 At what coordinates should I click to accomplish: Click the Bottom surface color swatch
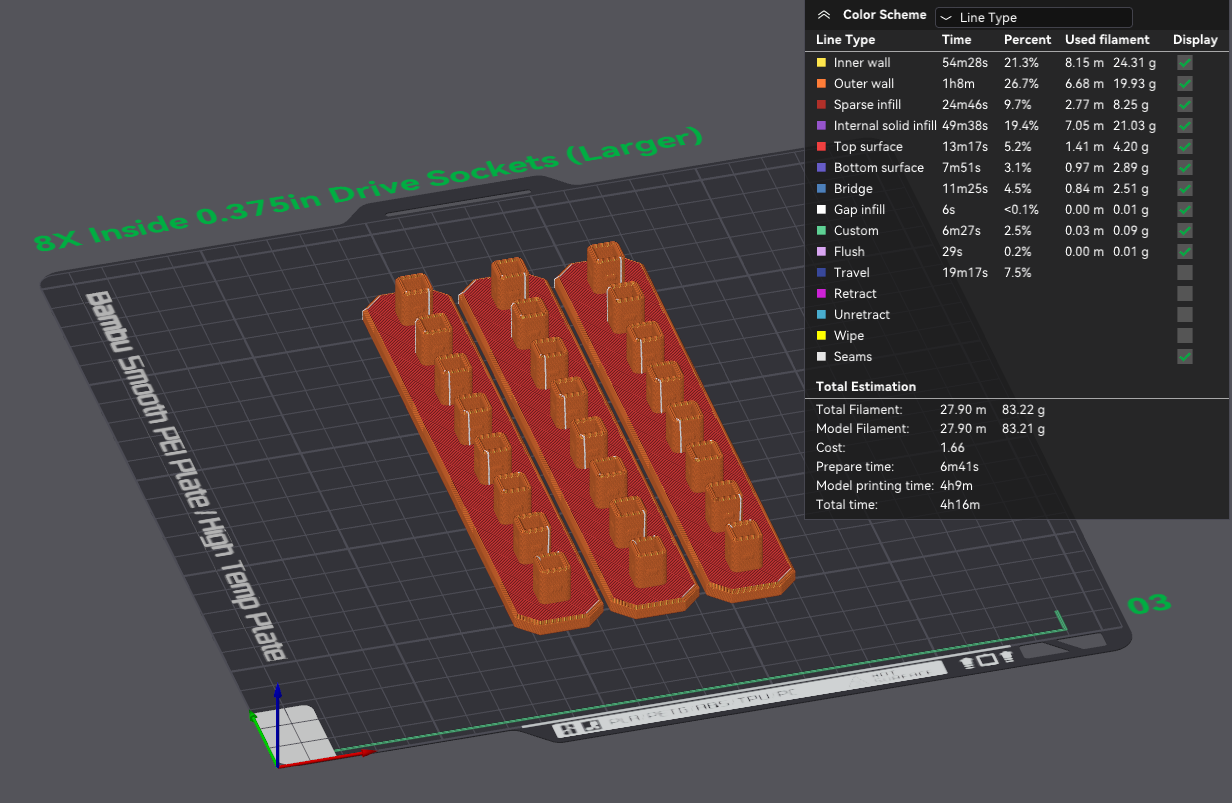coord(822,168)
